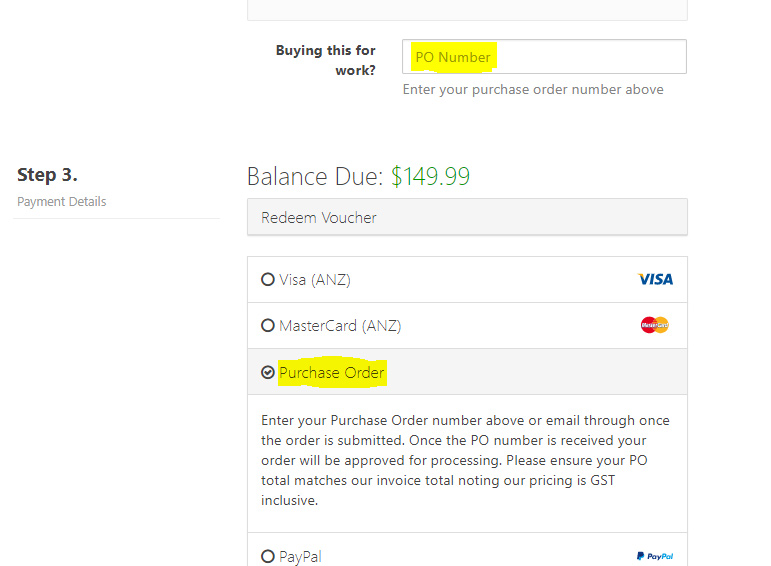The height and width of the screenshot is (566, 771).
Task: Select the MasterCard (ANZ) radio button
Action: click(x=267, y=326)
